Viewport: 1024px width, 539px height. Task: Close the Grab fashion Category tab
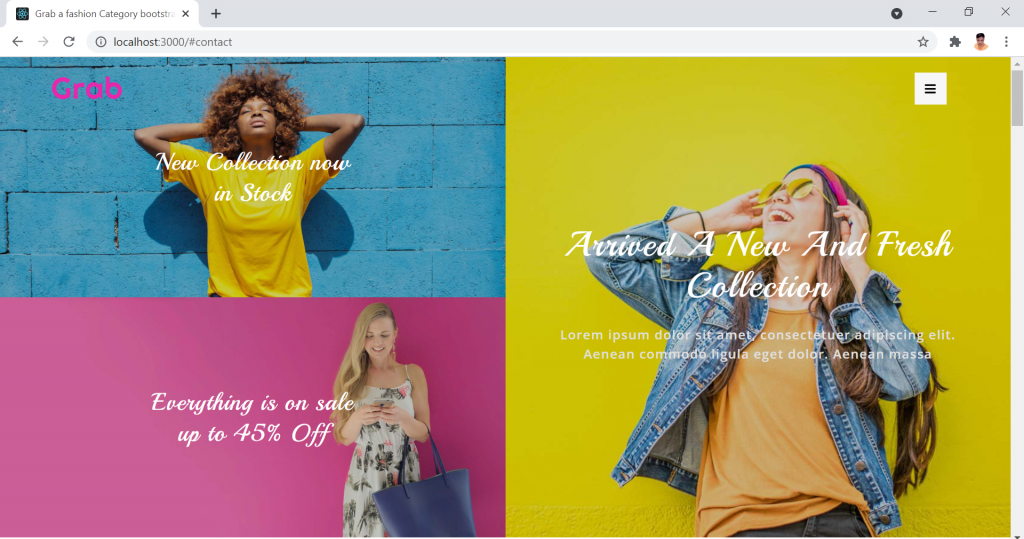click(186, 14)
